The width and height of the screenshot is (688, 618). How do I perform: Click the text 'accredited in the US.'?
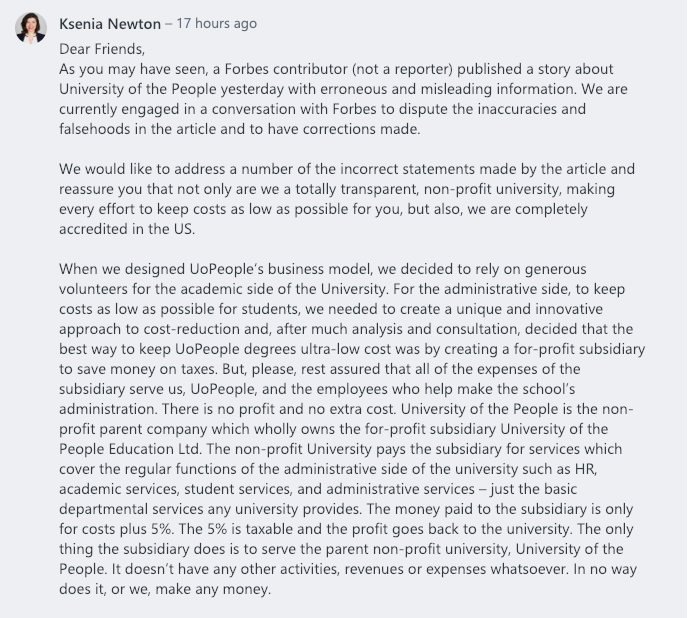click(127, 229)
